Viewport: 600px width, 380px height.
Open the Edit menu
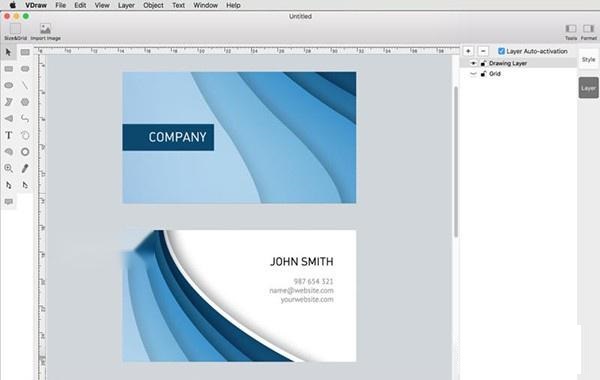(x=80, y=5)
